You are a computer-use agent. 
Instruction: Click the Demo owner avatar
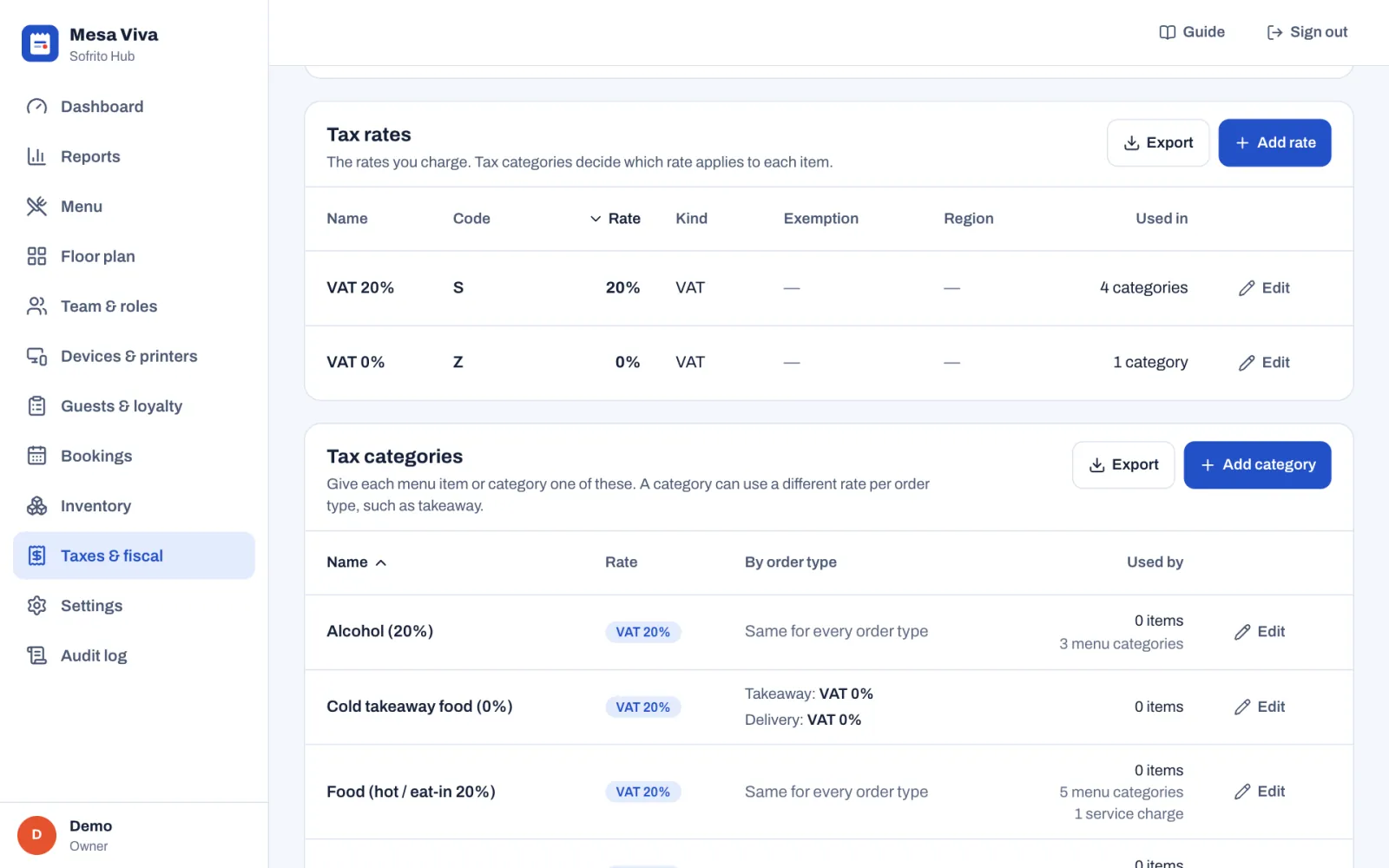[x=36, y=835]
